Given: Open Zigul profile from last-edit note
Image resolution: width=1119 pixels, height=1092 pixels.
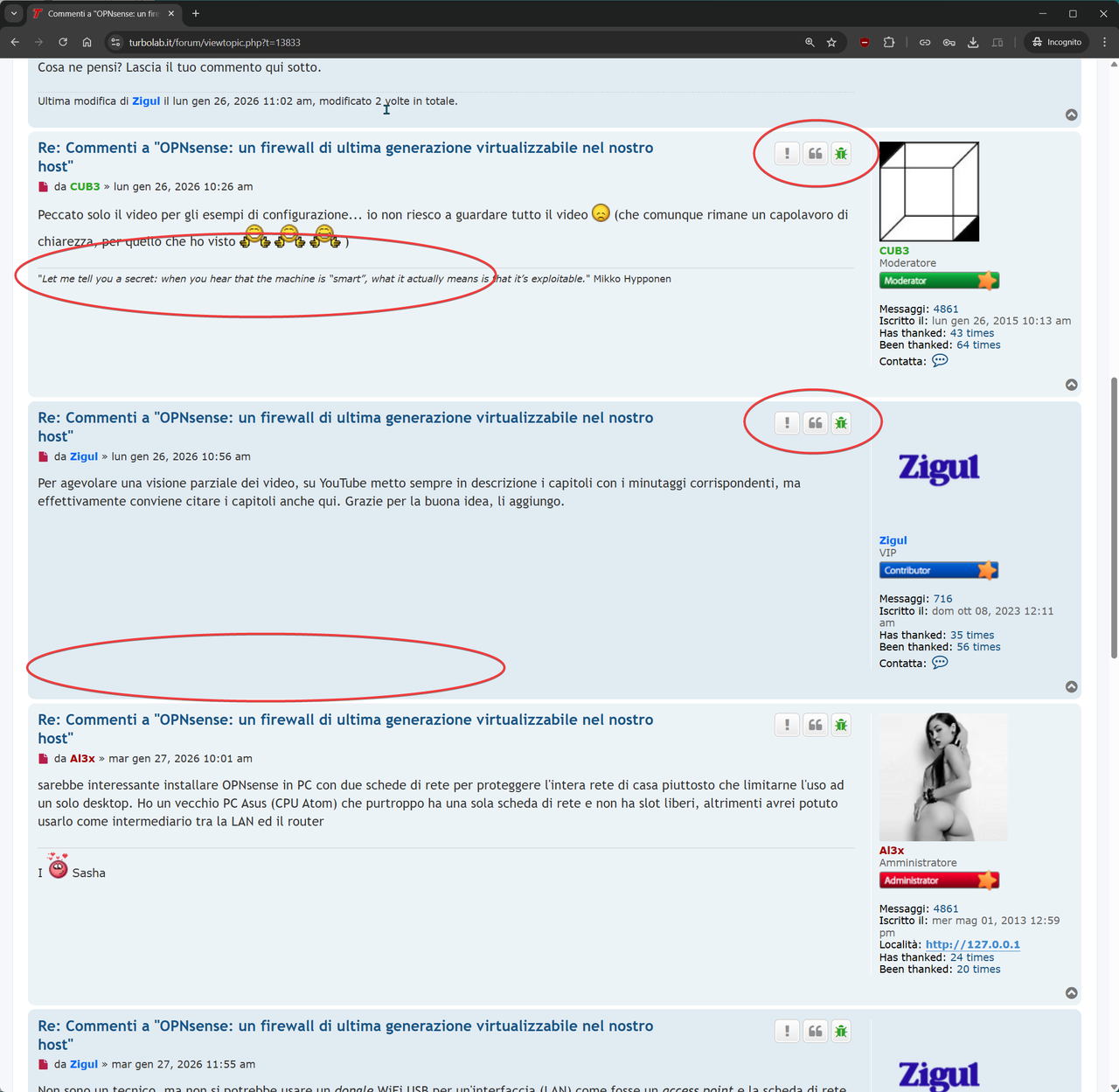Looking at the screenshot, I should click(146, 101).
